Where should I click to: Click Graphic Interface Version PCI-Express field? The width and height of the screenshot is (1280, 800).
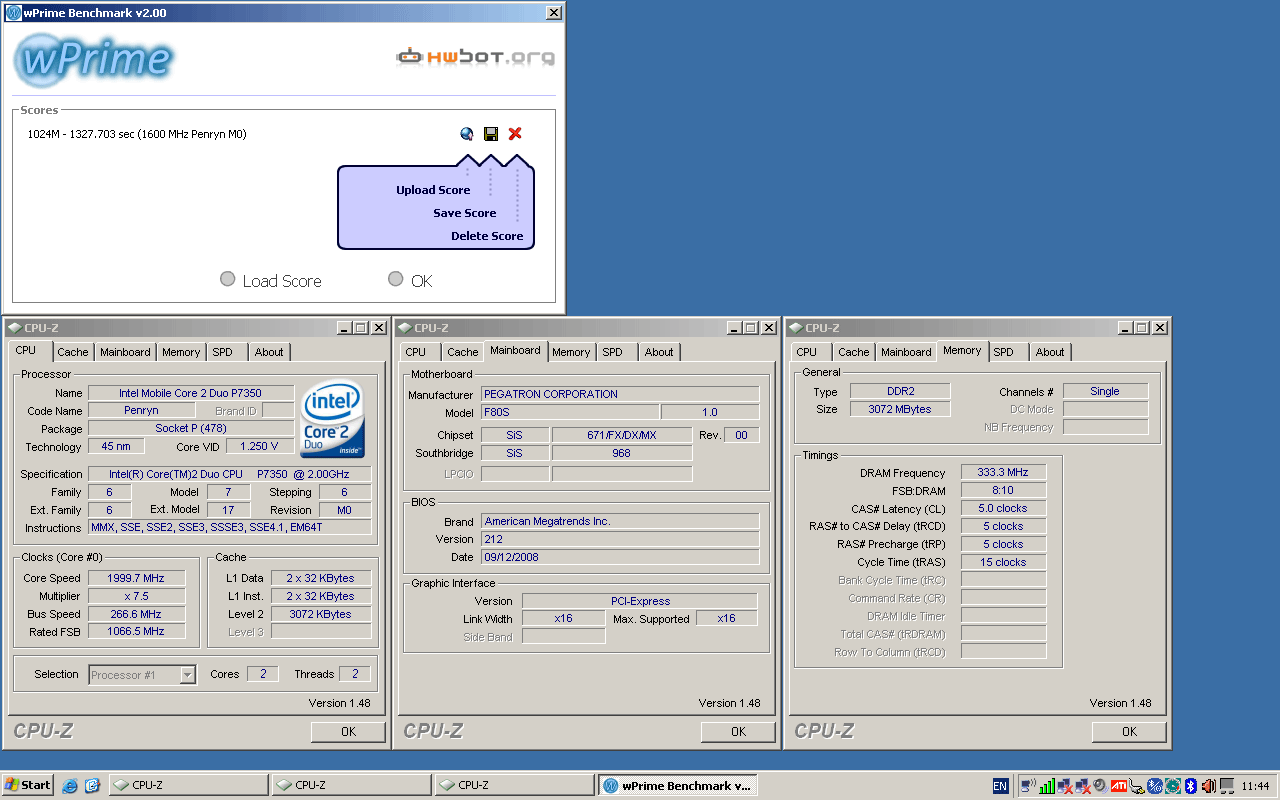click(x=640, y=601)
